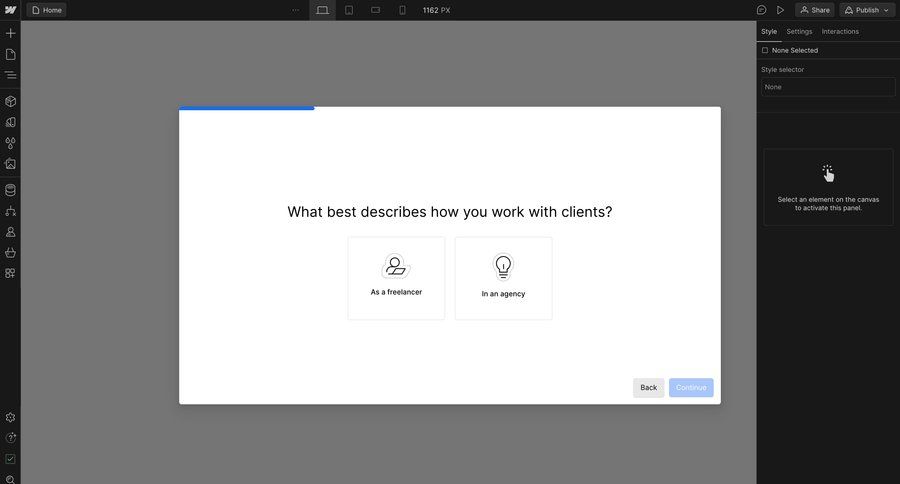This screenshot has width=900, height=484.
Task: Click the Style selector None field
Action: pos(828,87)
